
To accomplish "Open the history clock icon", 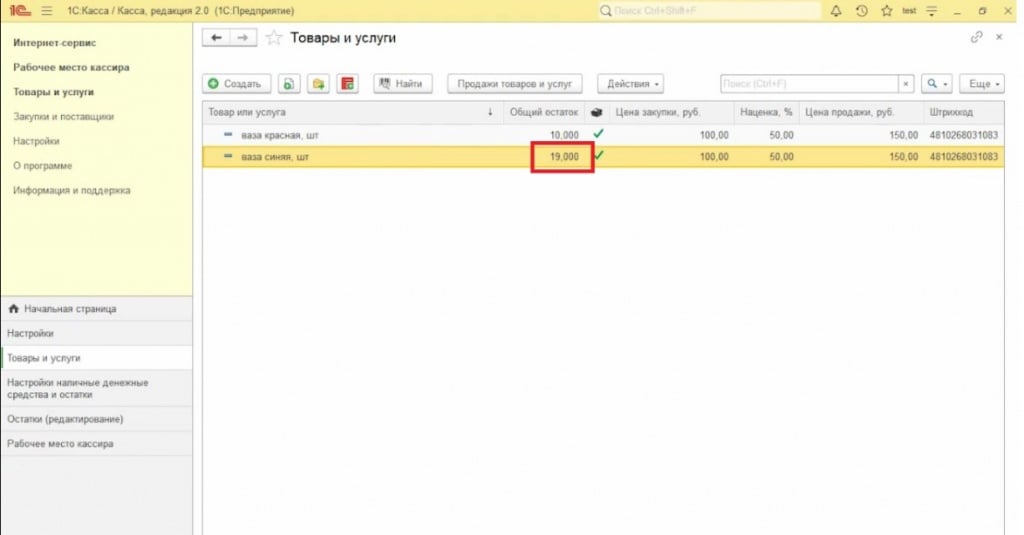I will click(861, 10).
